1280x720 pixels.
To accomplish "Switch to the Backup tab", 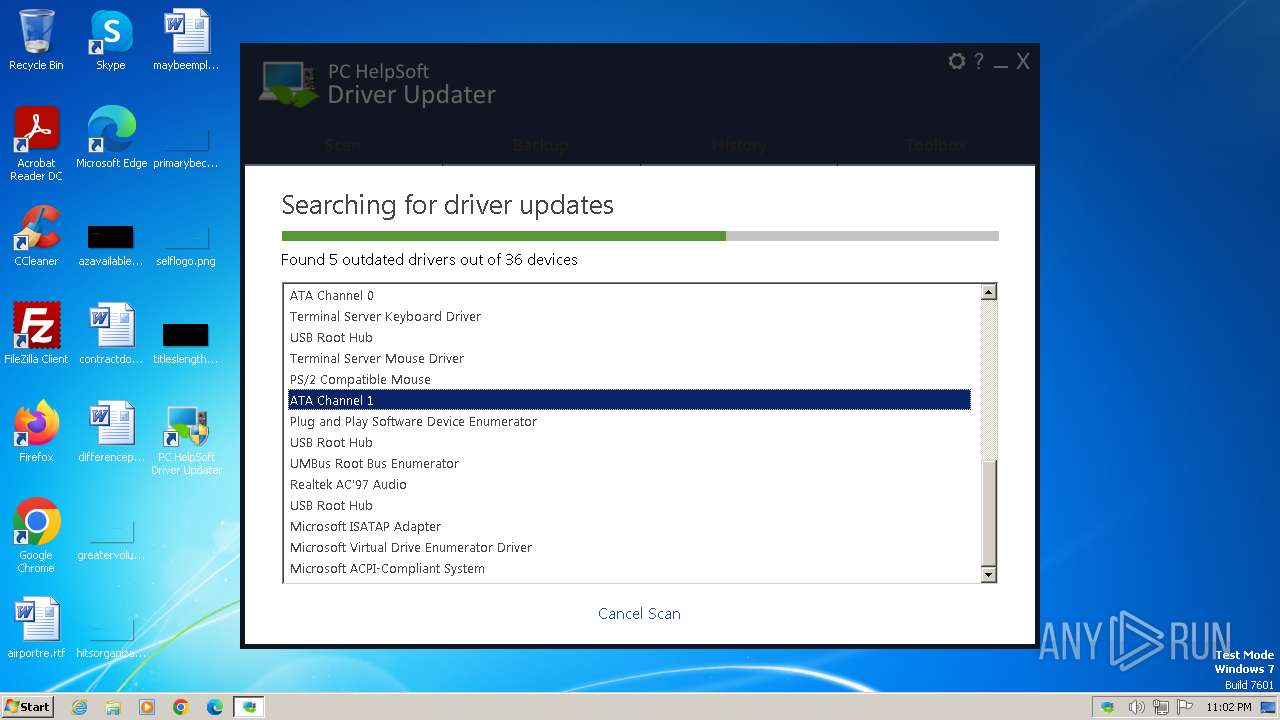I will coord(540,145).
